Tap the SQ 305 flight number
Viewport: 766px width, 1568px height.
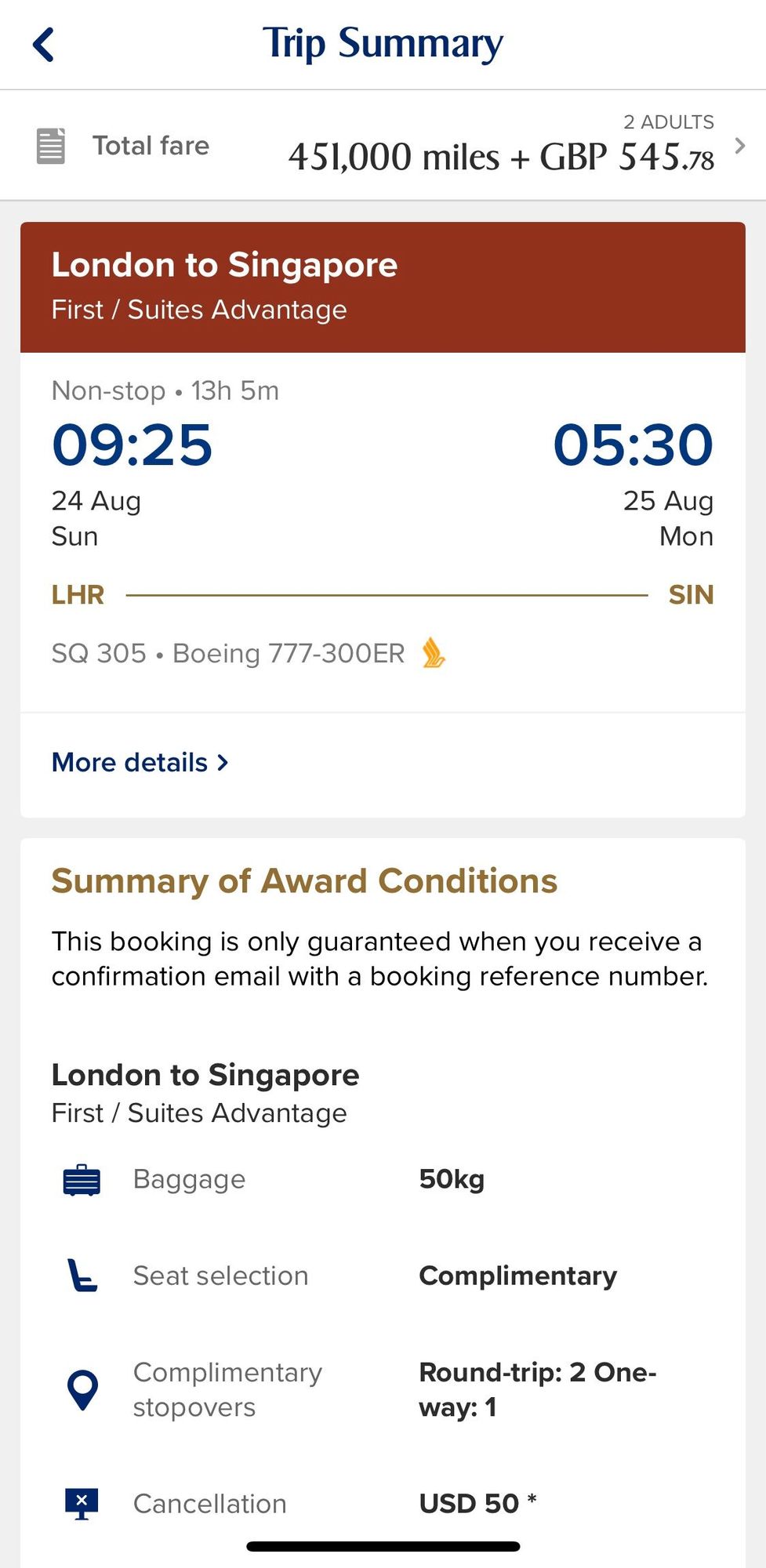click(99, 653)
